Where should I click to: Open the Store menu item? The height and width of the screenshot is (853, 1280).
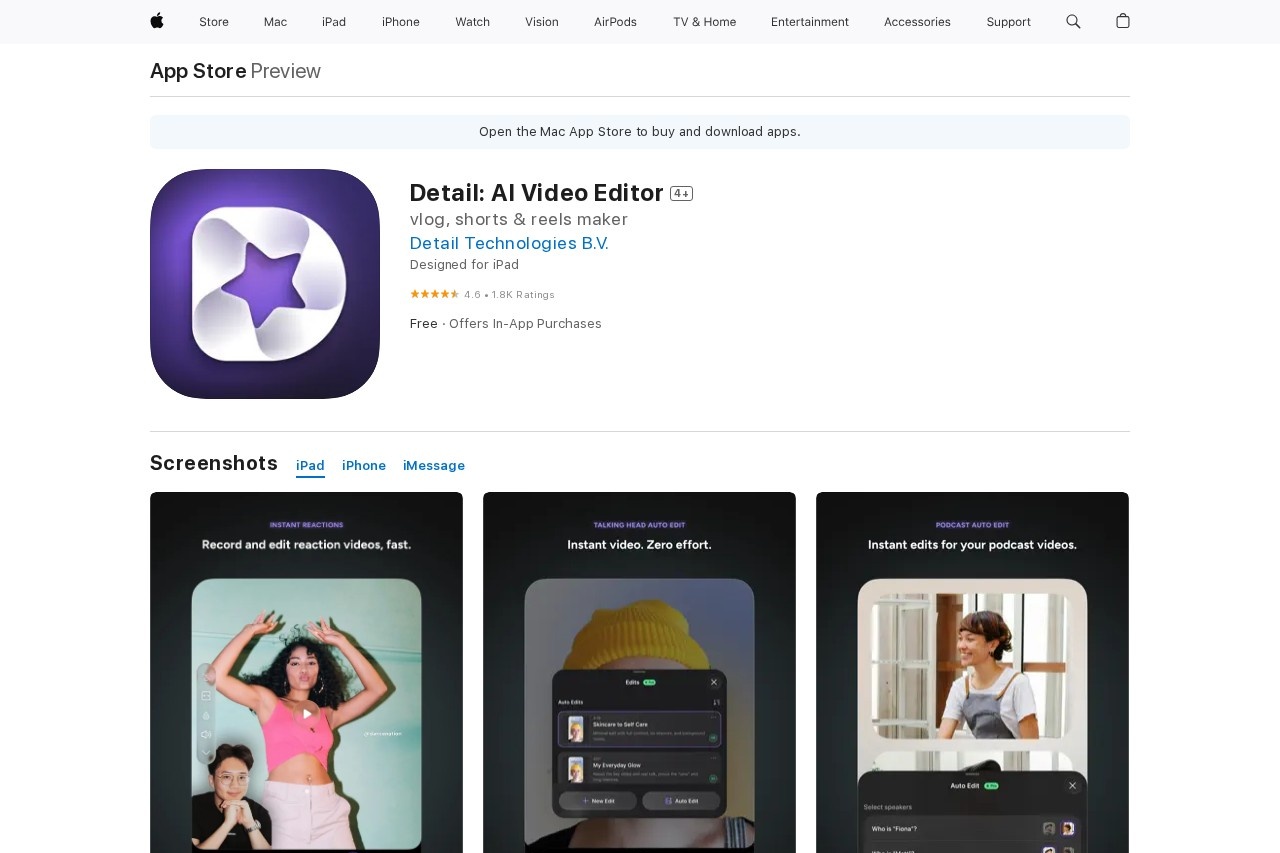click(x=214, y=22)
